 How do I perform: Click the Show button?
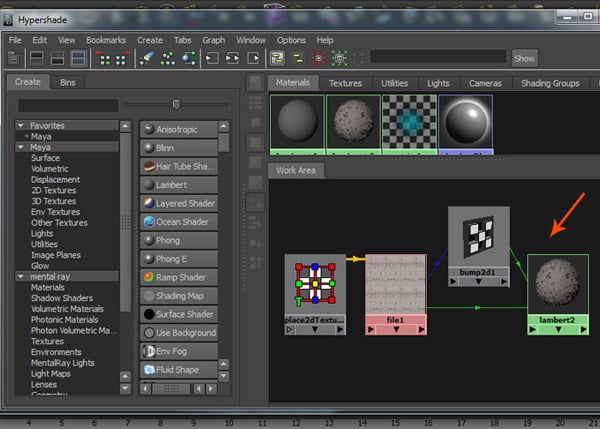(x=525, y=59)
